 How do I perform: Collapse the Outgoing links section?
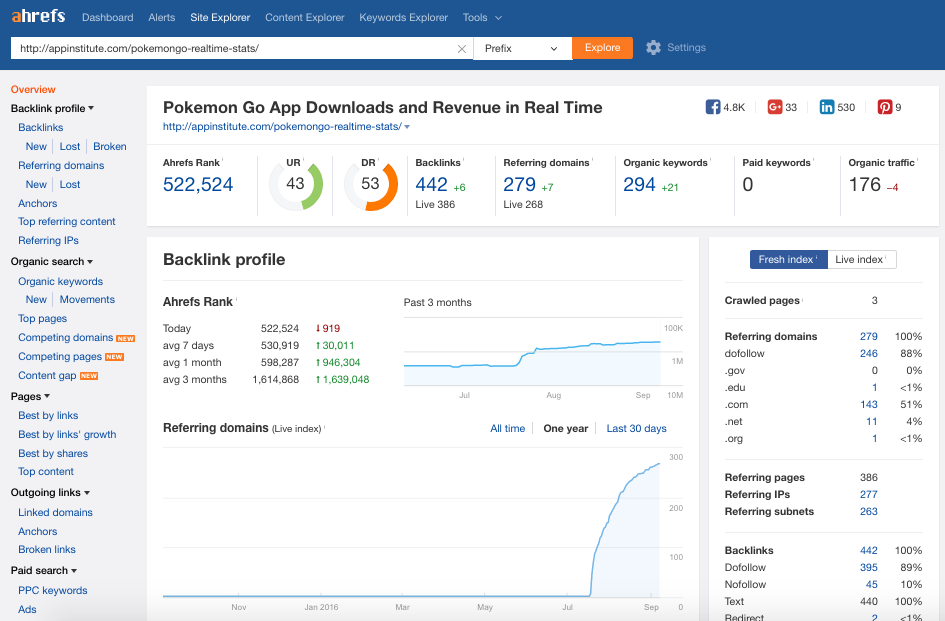click(50, 493)
